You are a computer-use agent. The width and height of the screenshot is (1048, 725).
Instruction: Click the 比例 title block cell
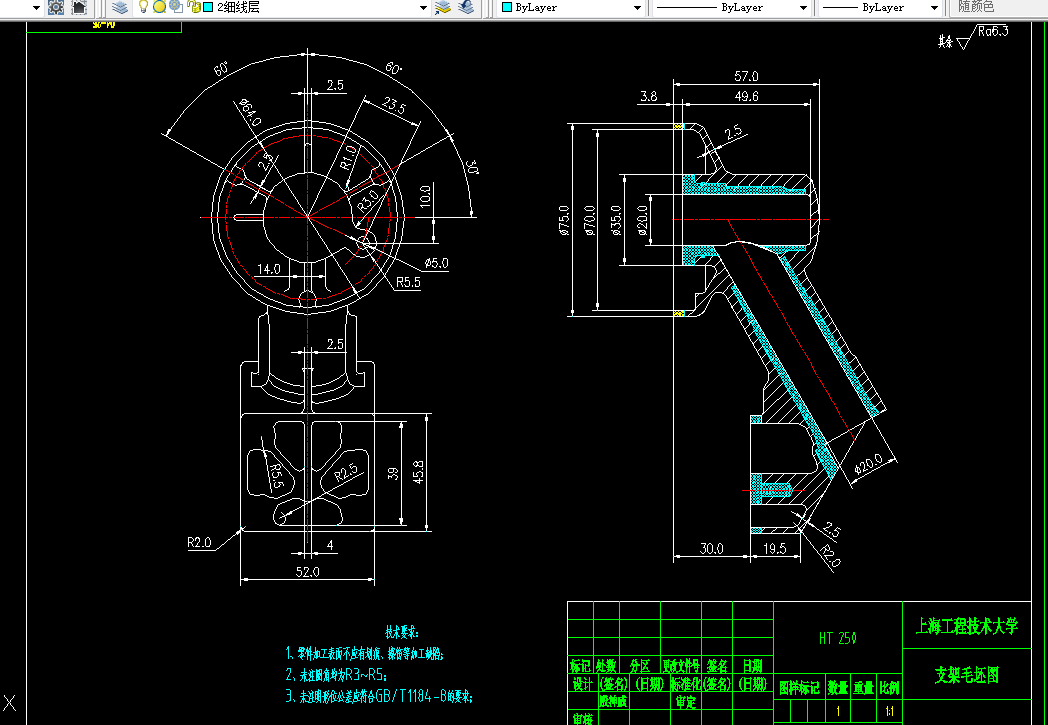(890, 688)
